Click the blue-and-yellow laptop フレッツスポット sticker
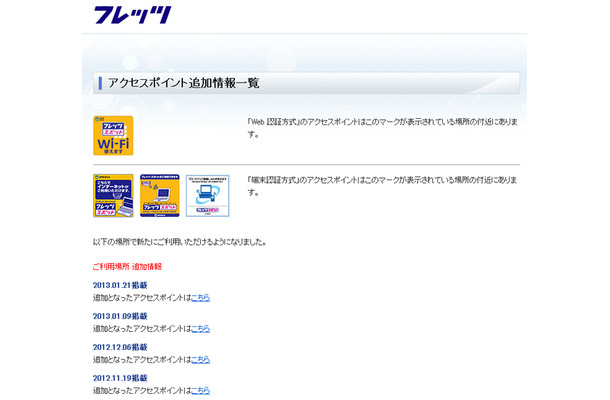610x400 pixels. click(113, 195)
